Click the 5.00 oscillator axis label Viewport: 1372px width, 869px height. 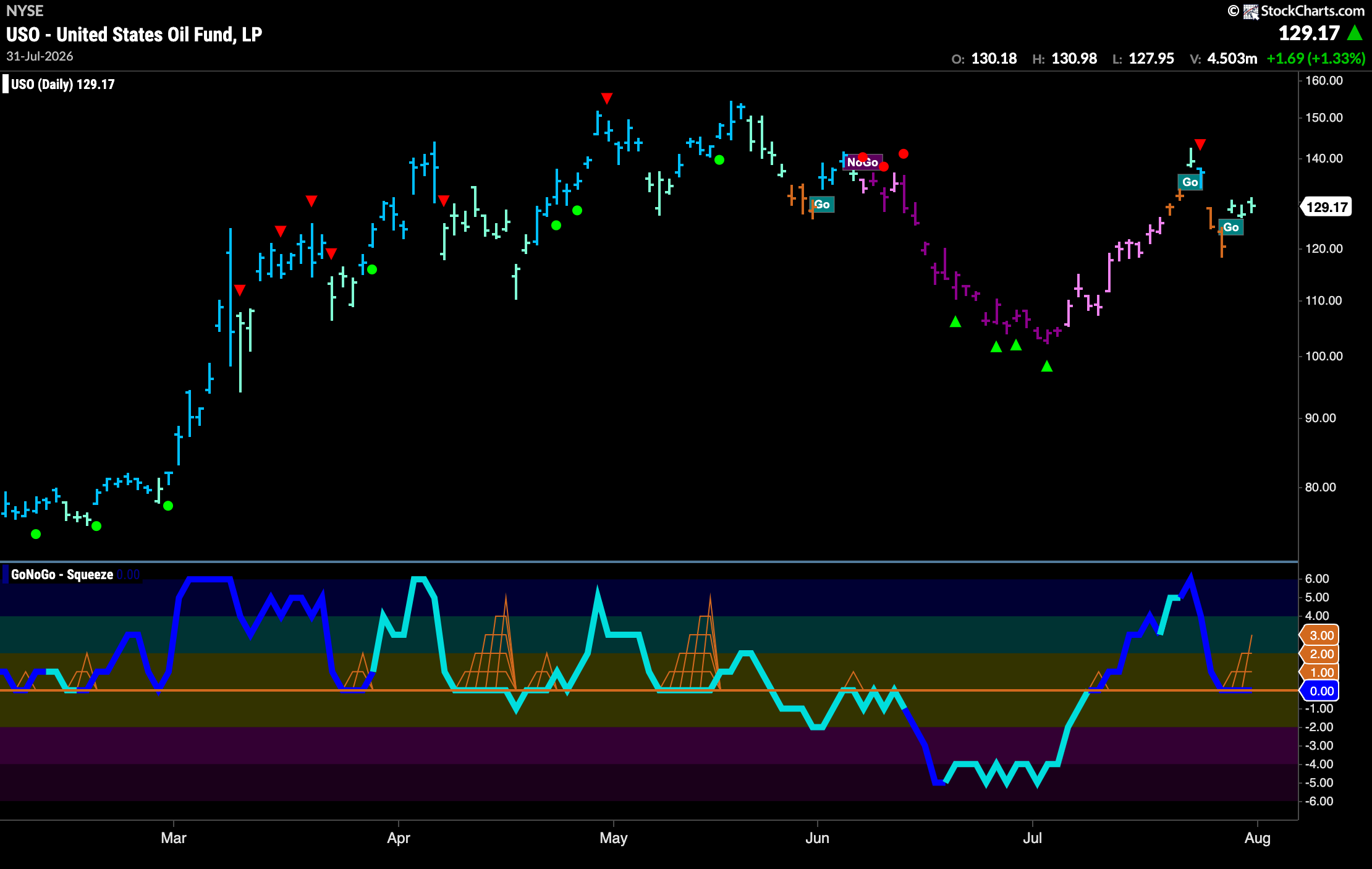(1317, 597)
